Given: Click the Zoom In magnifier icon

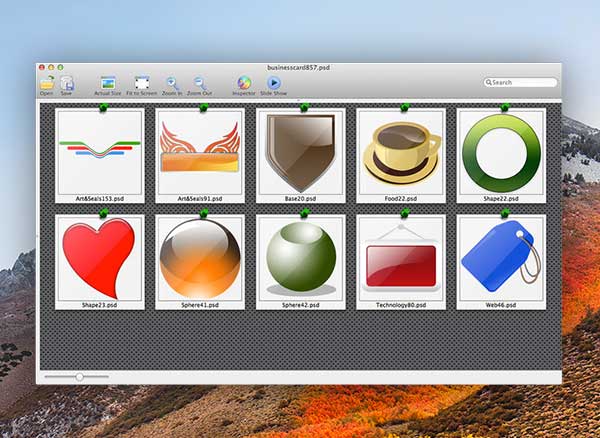Looking at the screenshot, I should [x=172, y=83].
